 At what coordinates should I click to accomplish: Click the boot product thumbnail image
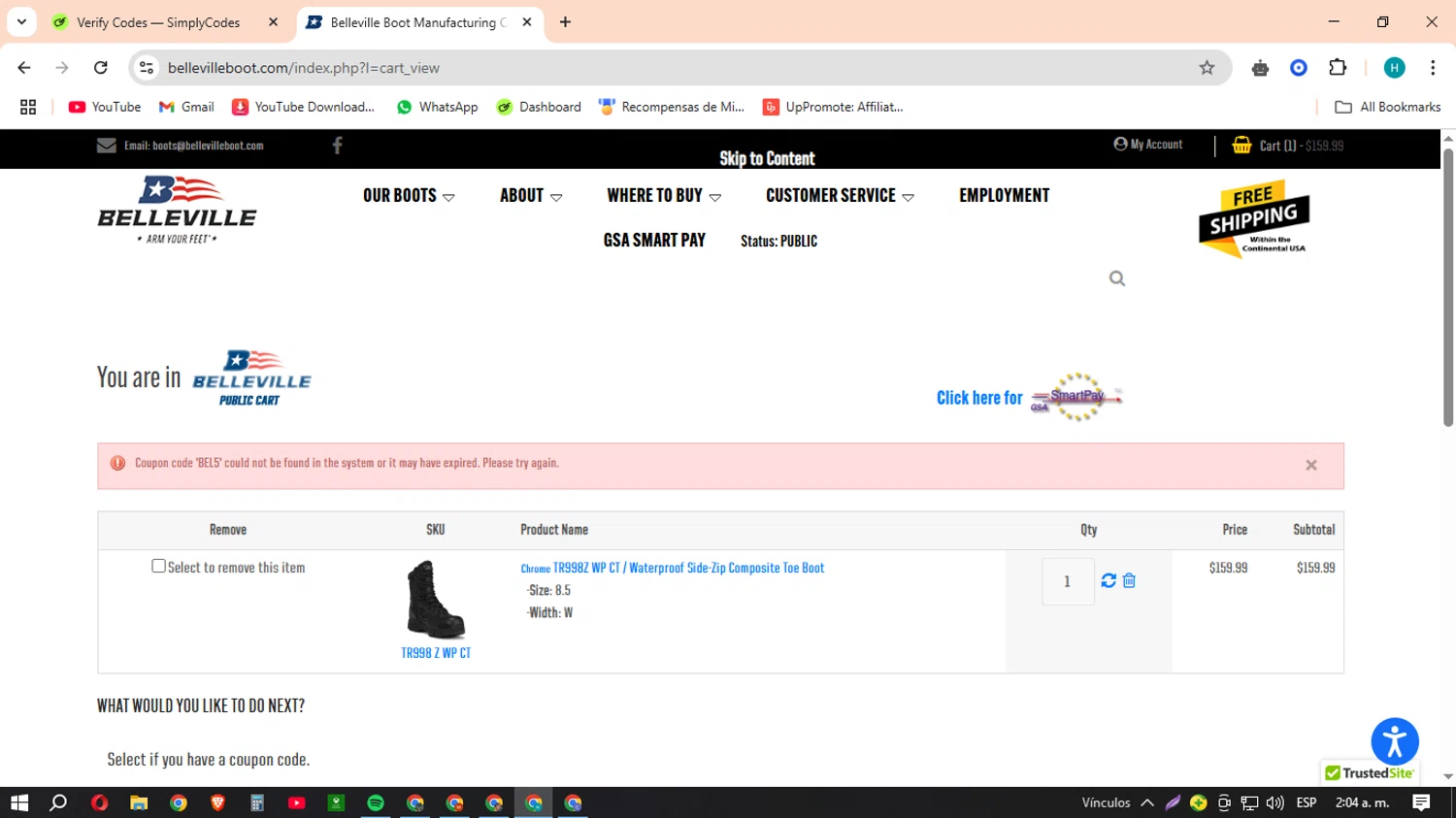[436, 599]
